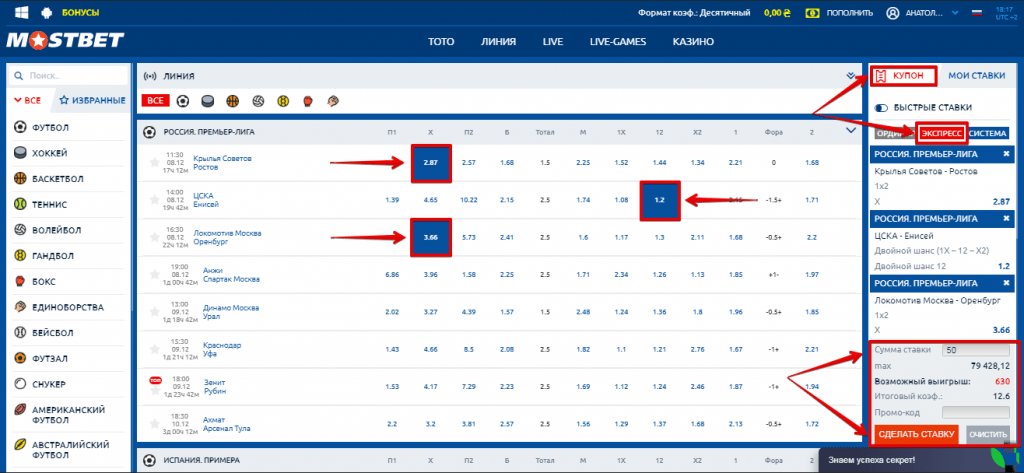Open the Windows app download icon
Image resolution: width=1024 pixels, height=473 pixels.
click(22, 12)
